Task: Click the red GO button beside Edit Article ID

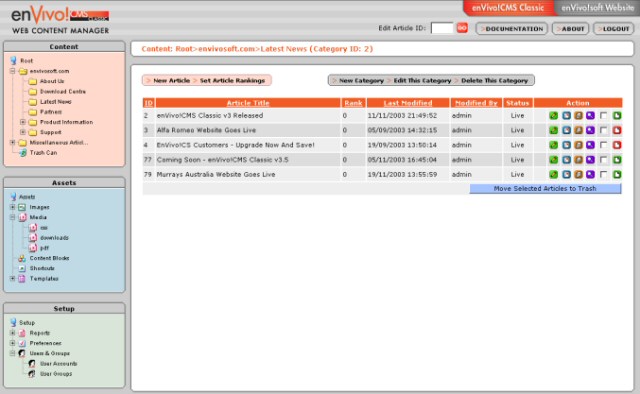Action: click(462, 28)
